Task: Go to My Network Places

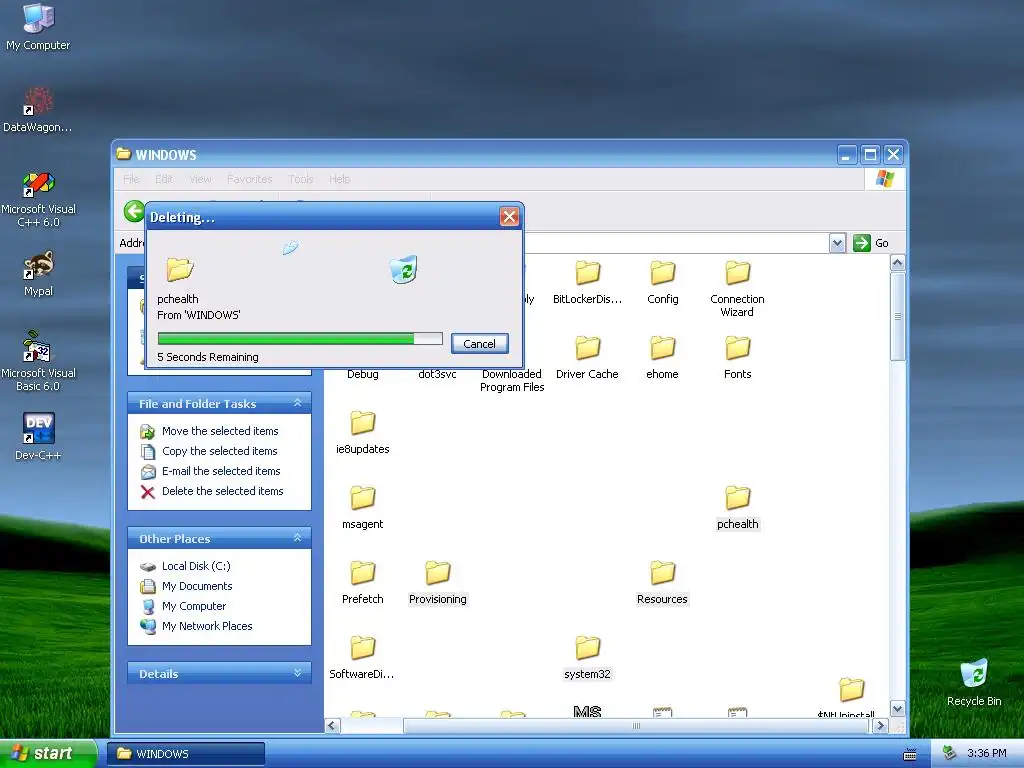Action: point(197,626)
